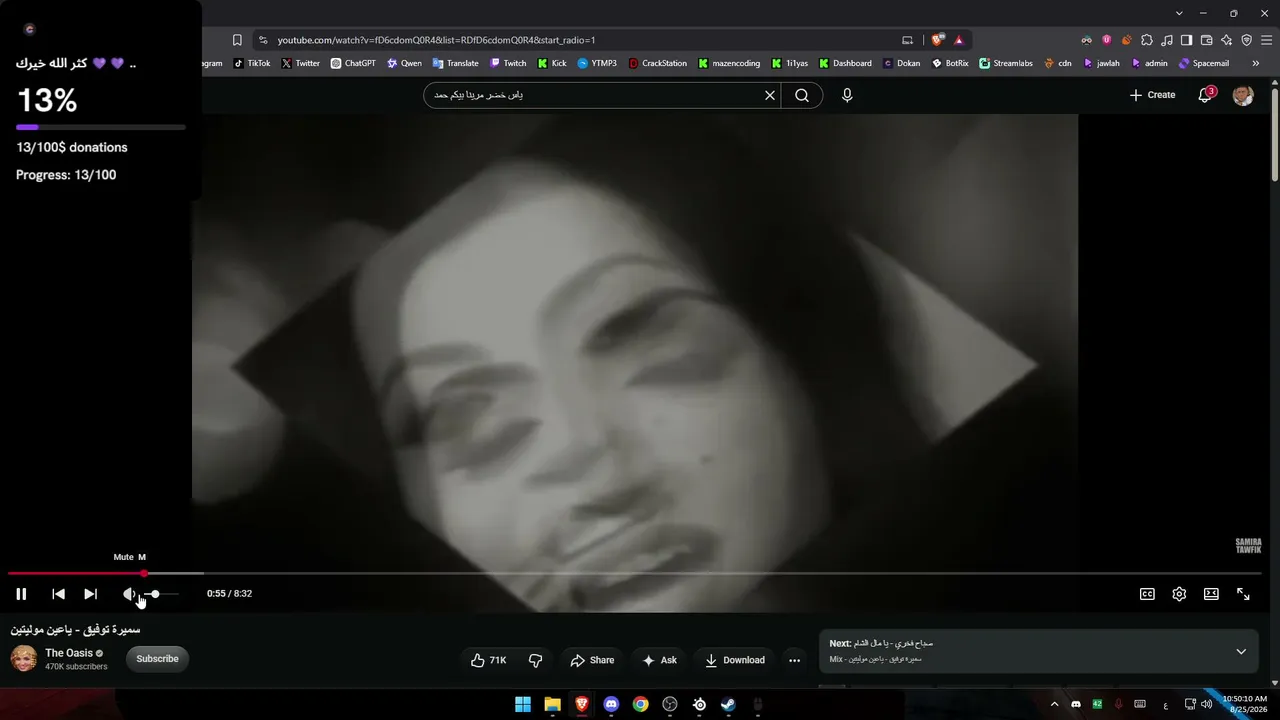Image resolution: width=1280 pixels, height=720 pixels.
Task: Open Translate bookmark
Action: coord(455,63)
